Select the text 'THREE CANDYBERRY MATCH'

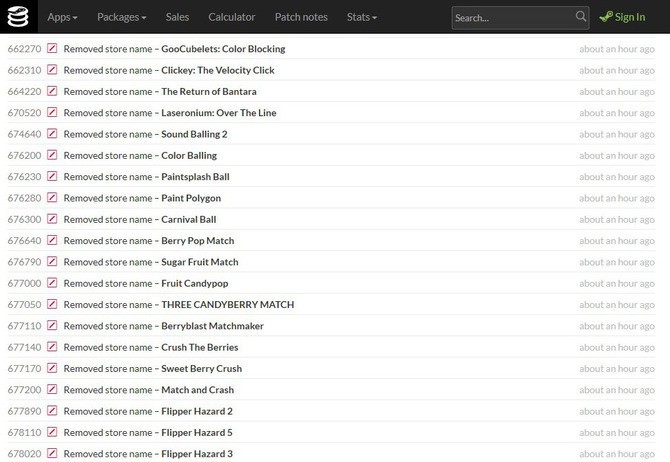click(x=228, y=305)
